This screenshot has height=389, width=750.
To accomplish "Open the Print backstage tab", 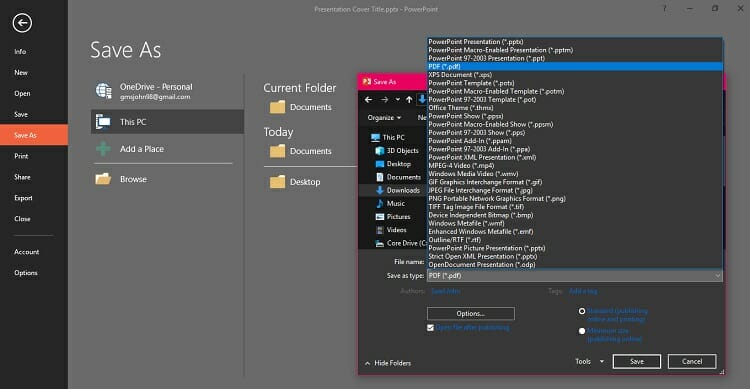I will click(x=21, y=156).
